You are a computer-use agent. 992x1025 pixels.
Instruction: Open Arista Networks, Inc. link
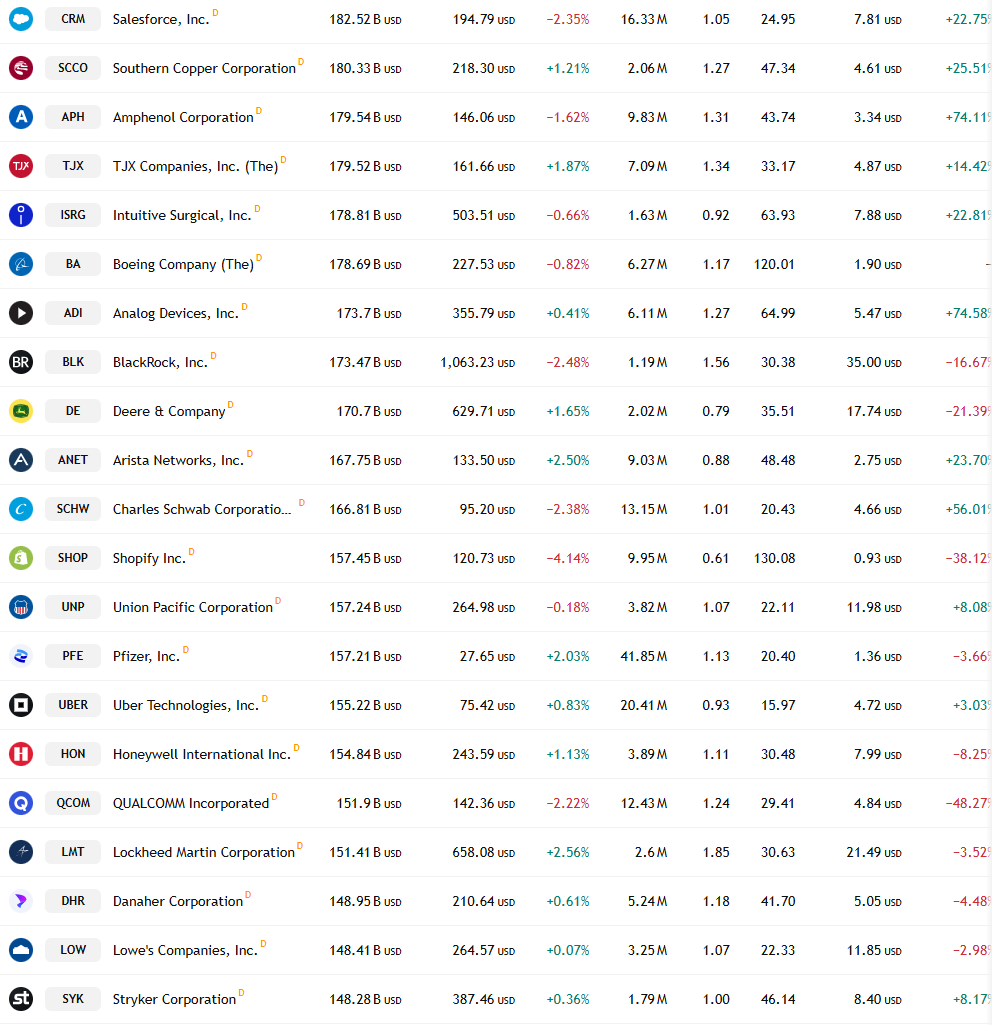[x=178, y=461]
